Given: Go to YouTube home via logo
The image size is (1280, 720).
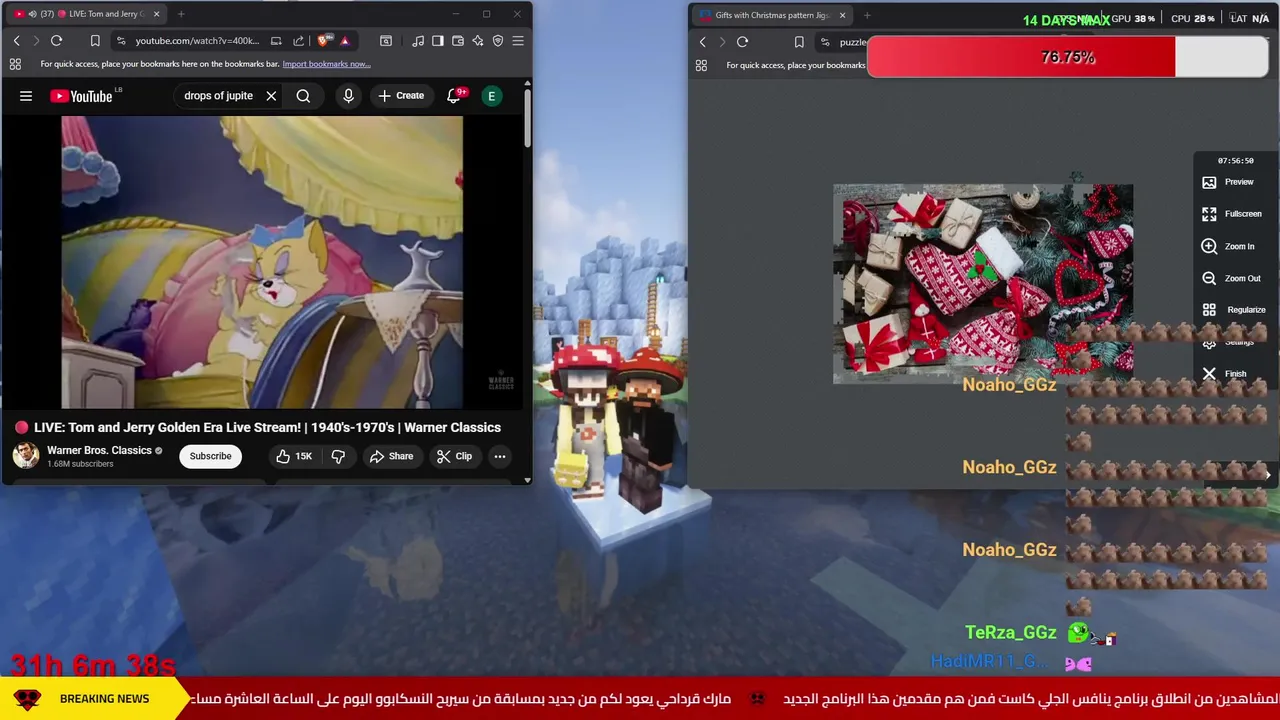Looking at the screenshot, I should [x=82, y=96].
